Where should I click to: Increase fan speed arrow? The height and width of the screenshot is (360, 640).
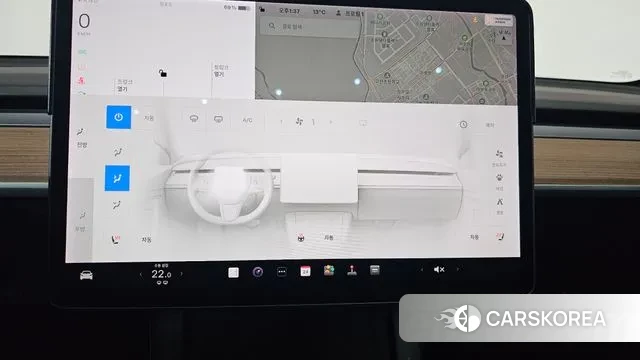click(331, 122)
